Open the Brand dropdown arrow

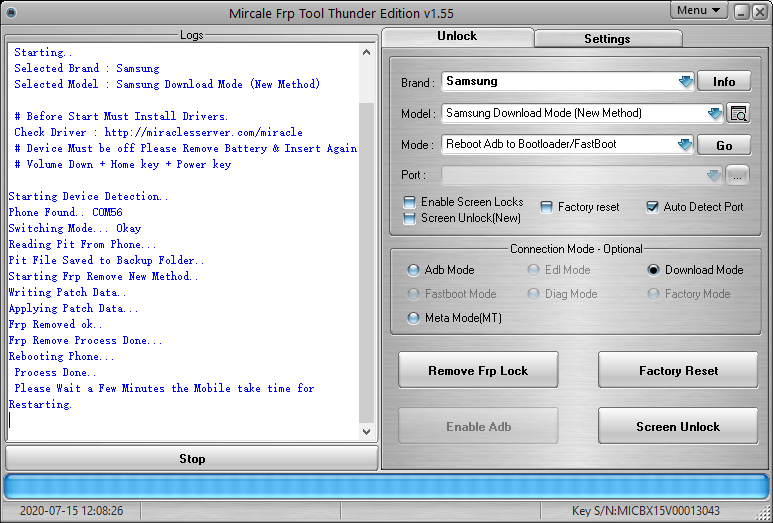point(685,81)
